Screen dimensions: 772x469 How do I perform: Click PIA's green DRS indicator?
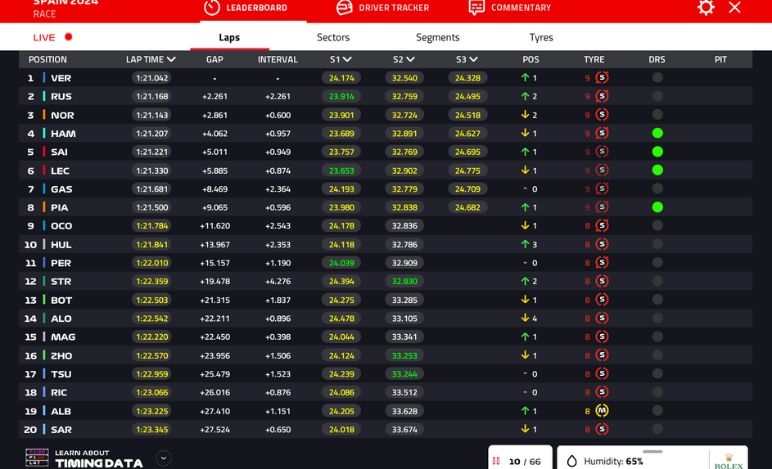pyautogui.click(x=657, y=208)
